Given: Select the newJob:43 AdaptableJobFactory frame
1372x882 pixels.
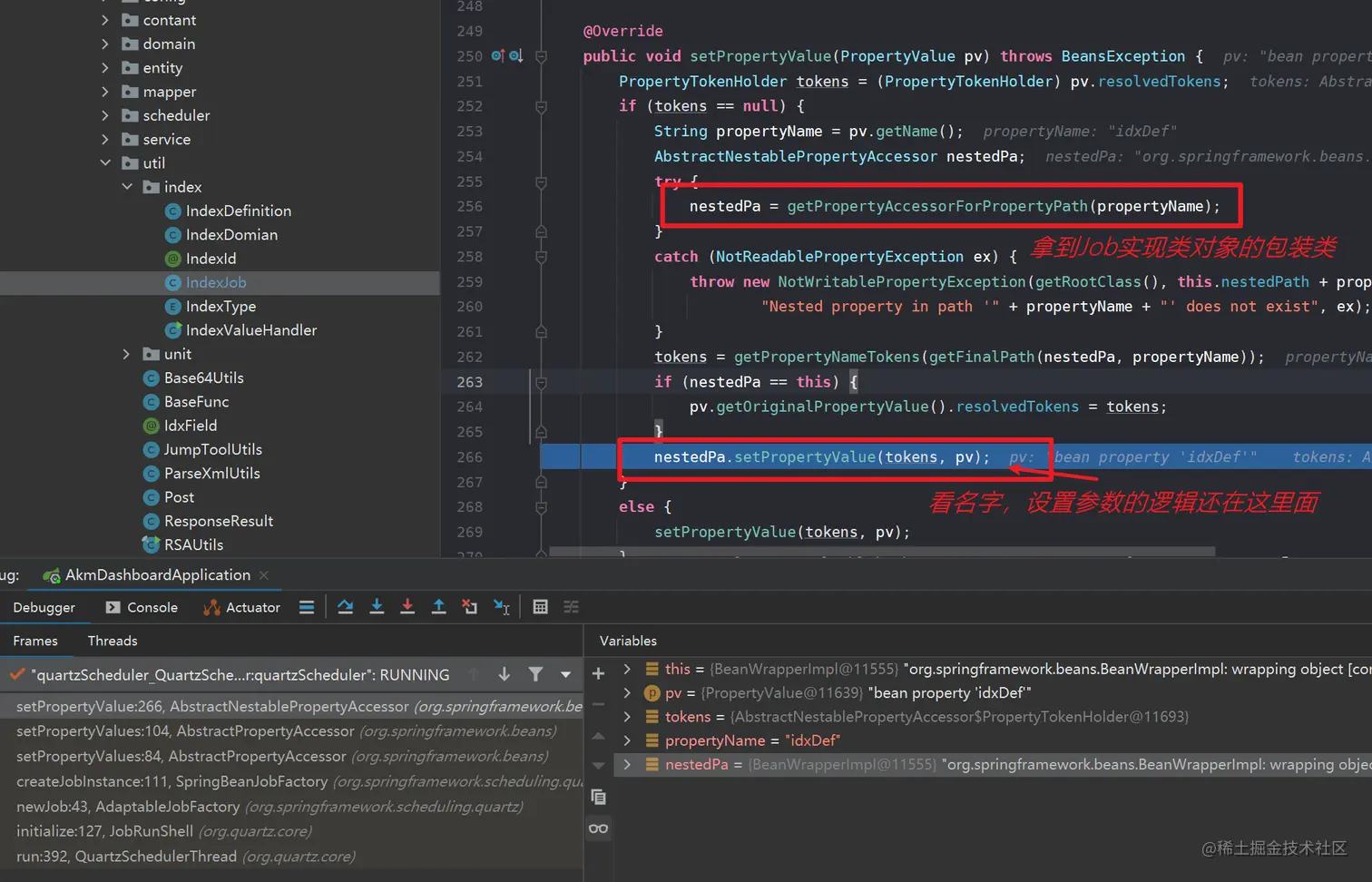Looking at the screenshot, I should (291, 807).
